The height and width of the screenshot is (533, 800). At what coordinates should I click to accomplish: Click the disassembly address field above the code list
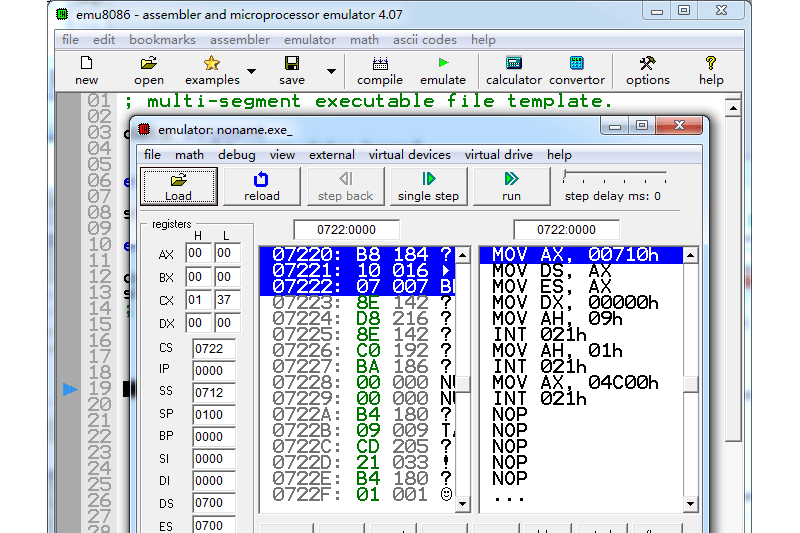pos(566,230)
